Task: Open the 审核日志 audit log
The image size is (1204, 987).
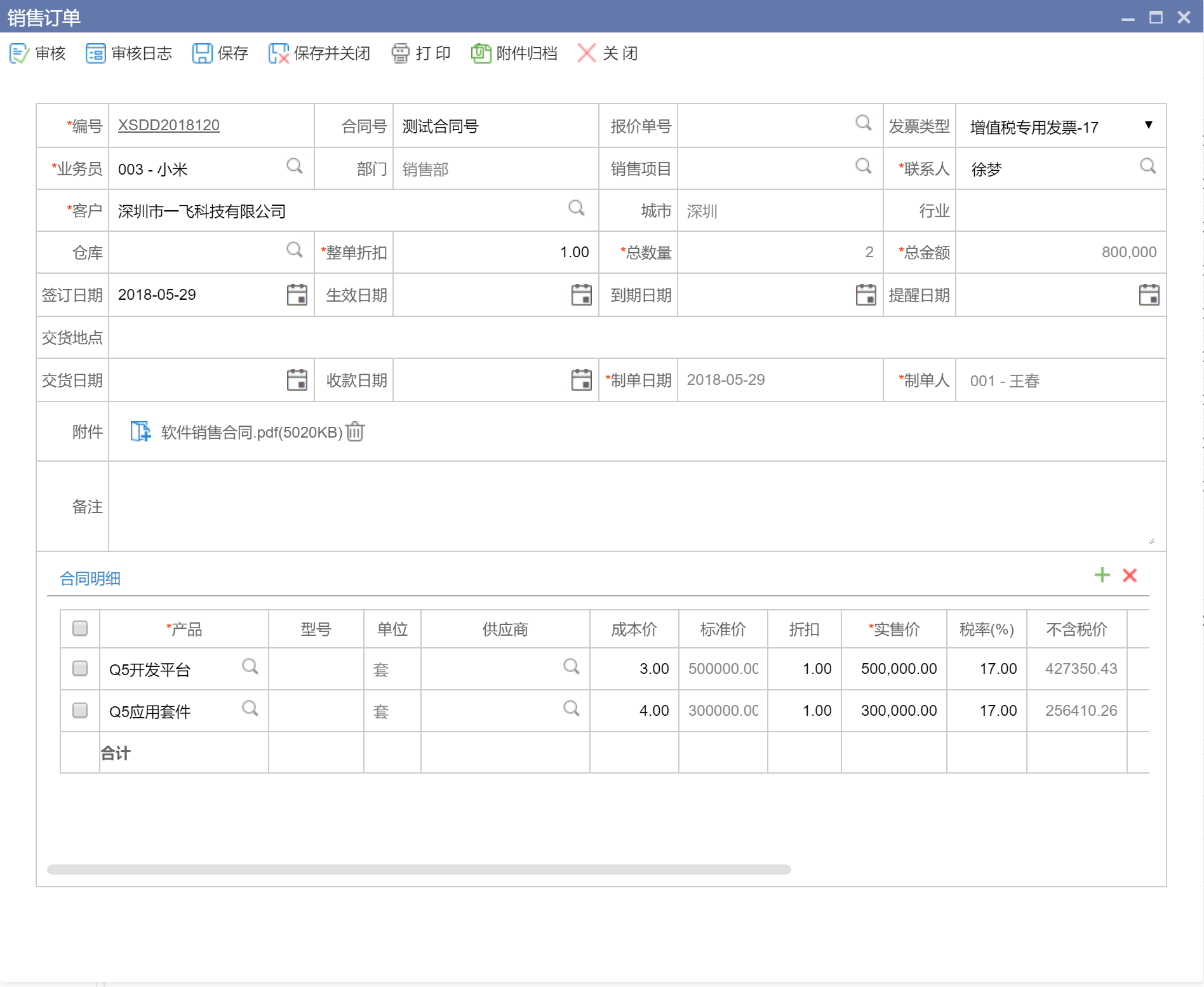Action: pos(129,53)
